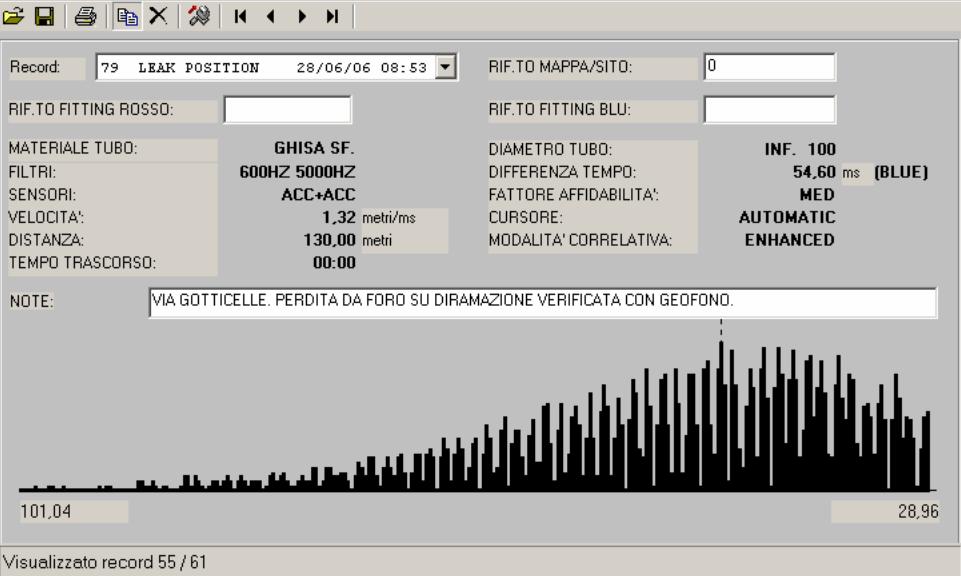Click the 'GHISA SF.' material value
The image size is (961, 576).
point(314,148)
